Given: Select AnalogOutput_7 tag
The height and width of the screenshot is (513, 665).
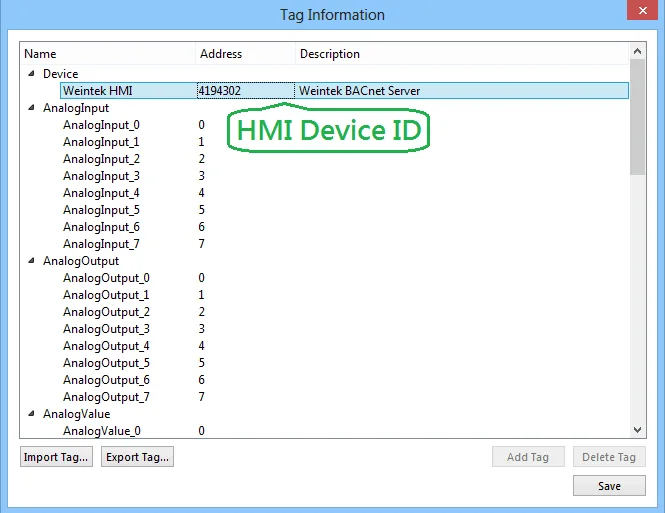Looking at the screenshot, I should [106, 397].
